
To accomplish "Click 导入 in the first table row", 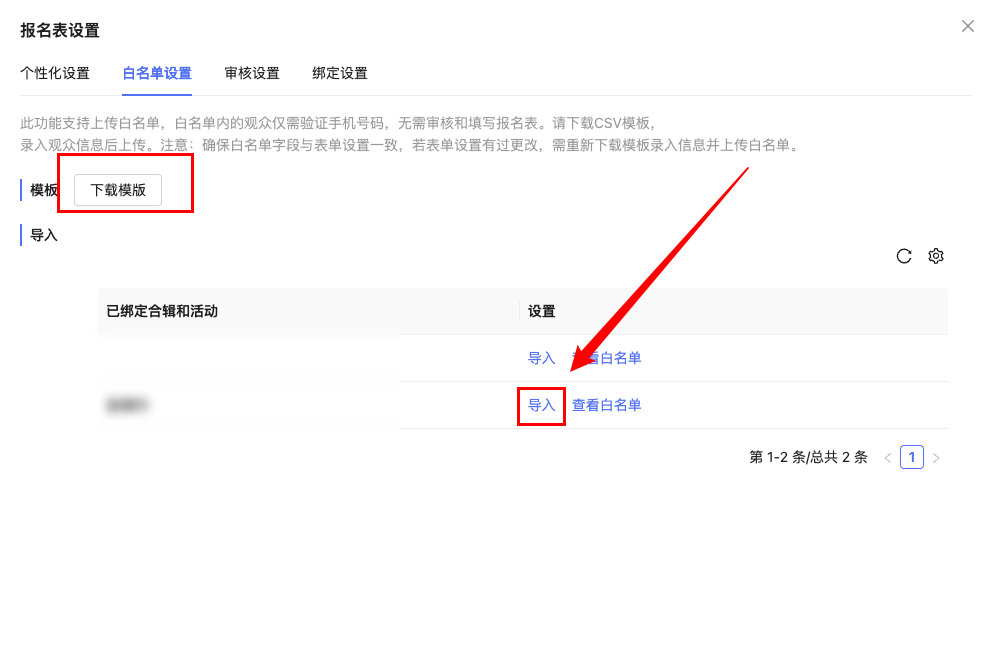I will tap(541, 358).
